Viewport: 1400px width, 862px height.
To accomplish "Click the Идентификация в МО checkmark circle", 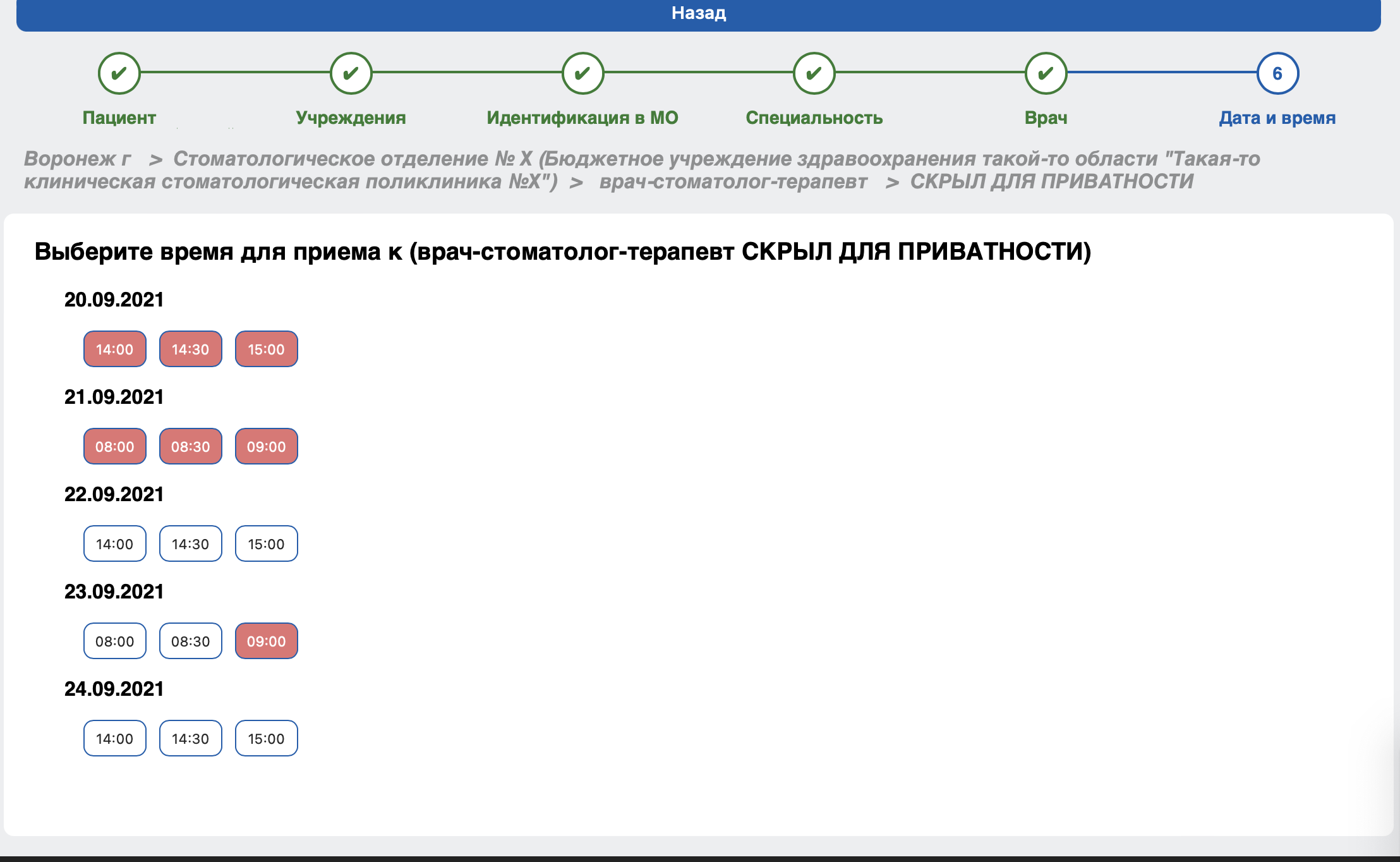I will tap(582, 73).
